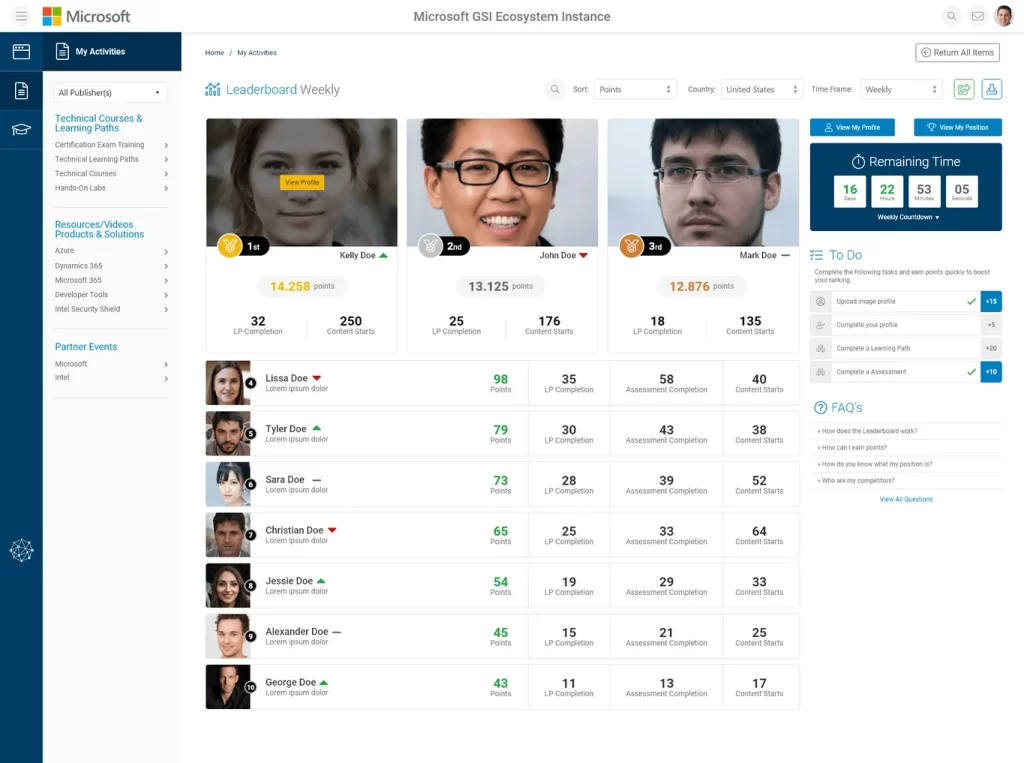This screenshot has height=763, width=1024.
Task: Select the document sidebar icon
Action: point(22,91)
